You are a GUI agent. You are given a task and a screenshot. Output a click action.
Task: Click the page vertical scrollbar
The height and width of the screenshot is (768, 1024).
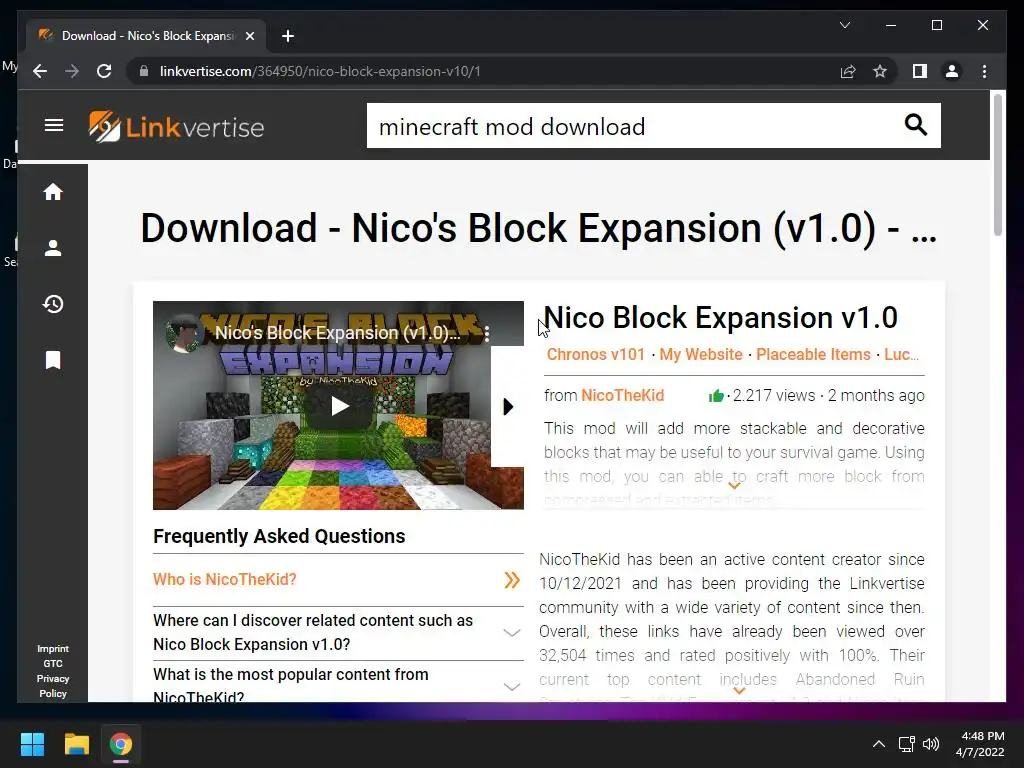(997, 165)
